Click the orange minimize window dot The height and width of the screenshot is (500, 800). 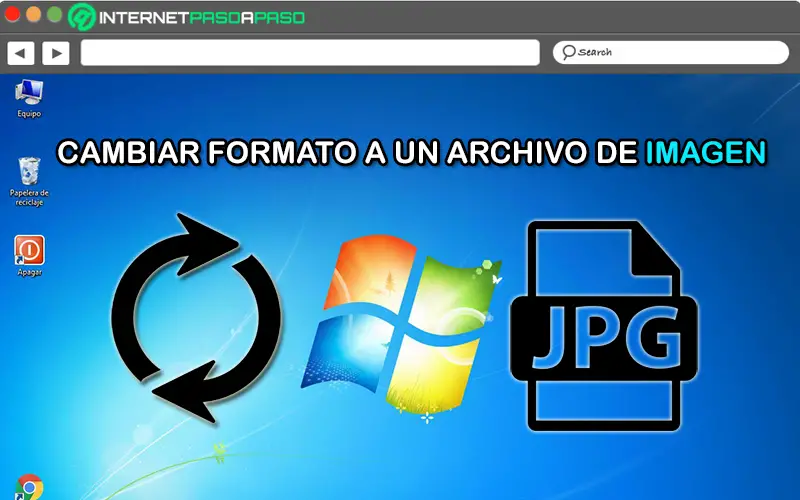(33, 14)
